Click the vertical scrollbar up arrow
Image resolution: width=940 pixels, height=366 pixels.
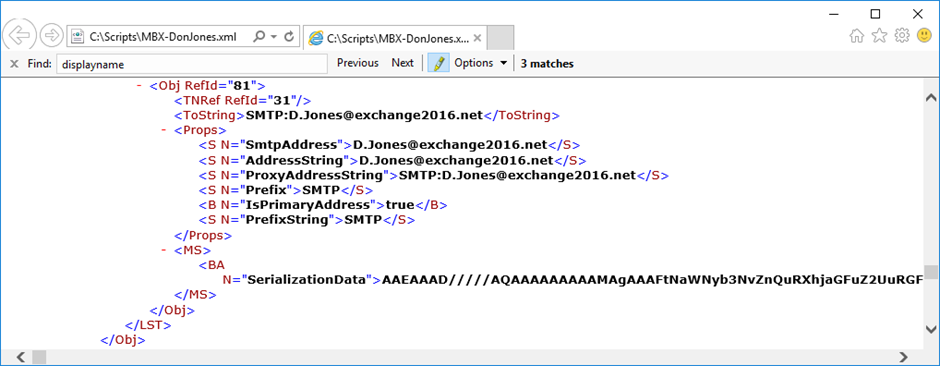(930, 98)
